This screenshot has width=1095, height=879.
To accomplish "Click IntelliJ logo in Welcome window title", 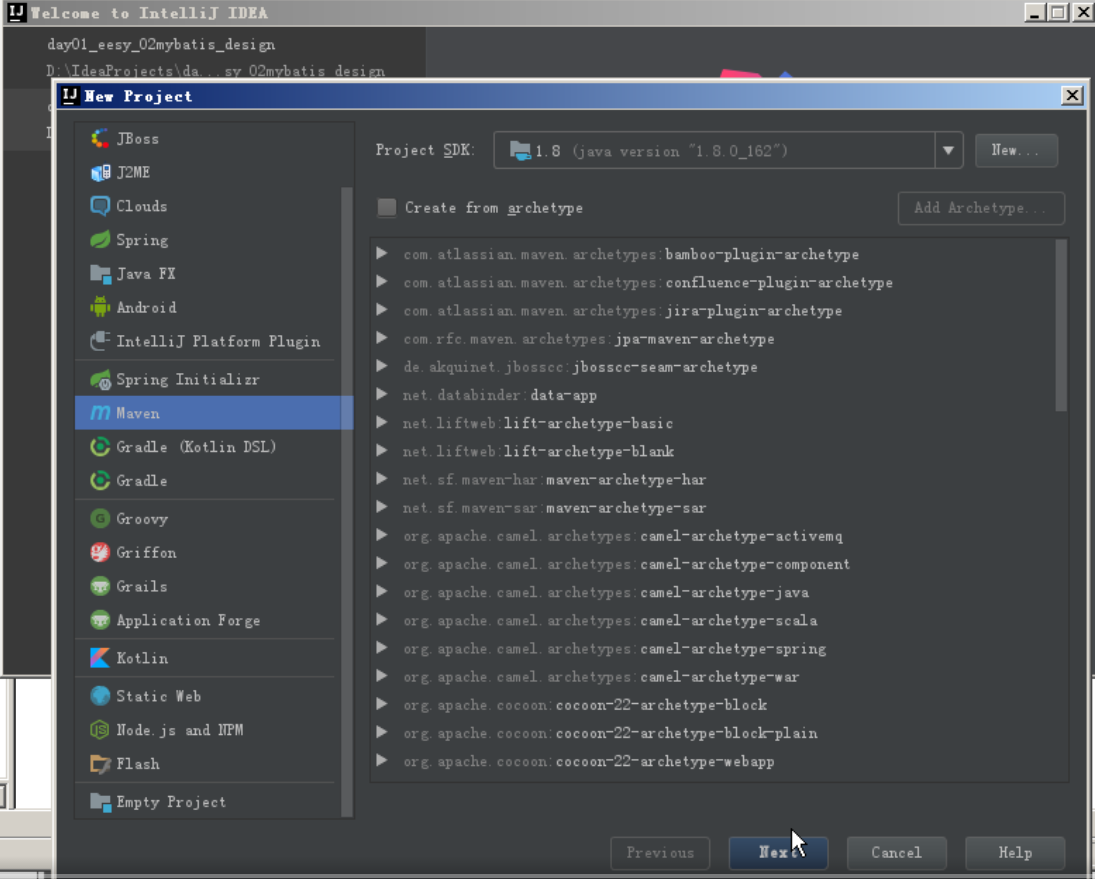I will point(17,13).
